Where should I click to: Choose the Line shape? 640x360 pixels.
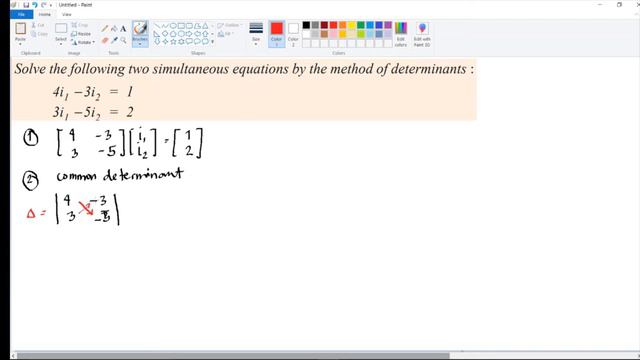coord(157,26)
